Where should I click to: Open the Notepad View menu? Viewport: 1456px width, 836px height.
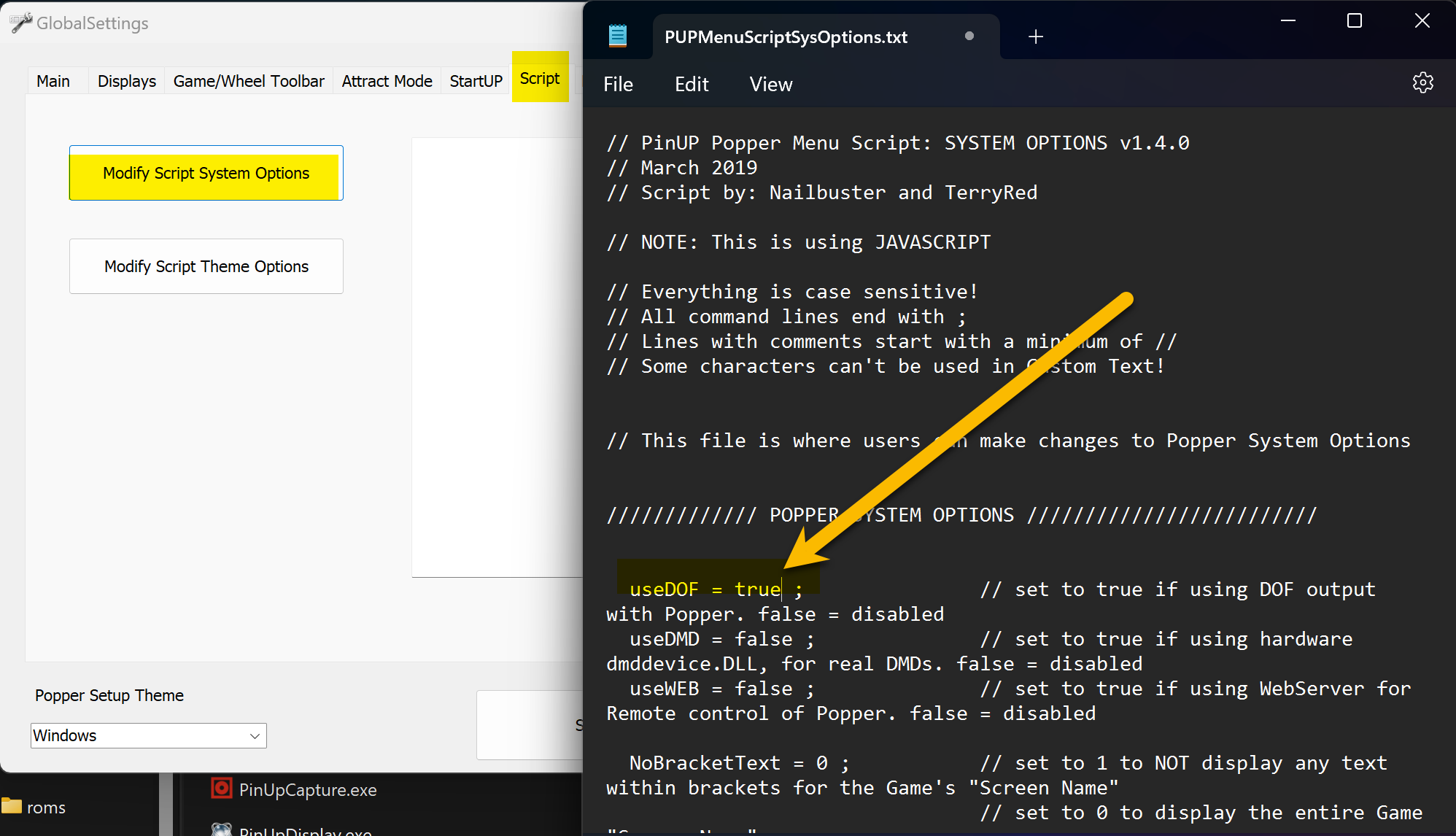tap(770, 84)
